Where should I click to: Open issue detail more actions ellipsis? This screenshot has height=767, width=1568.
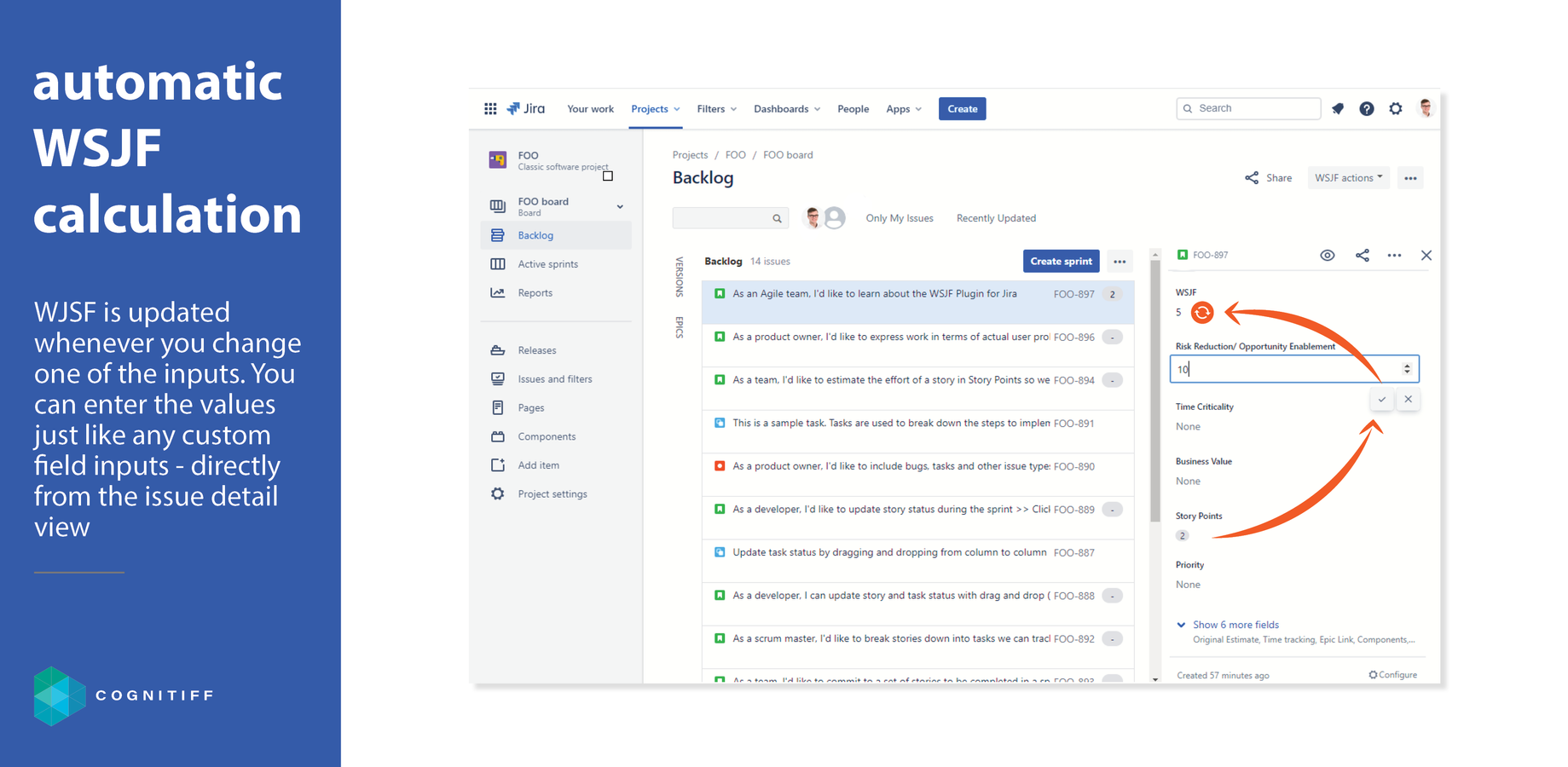[1394, 256]
